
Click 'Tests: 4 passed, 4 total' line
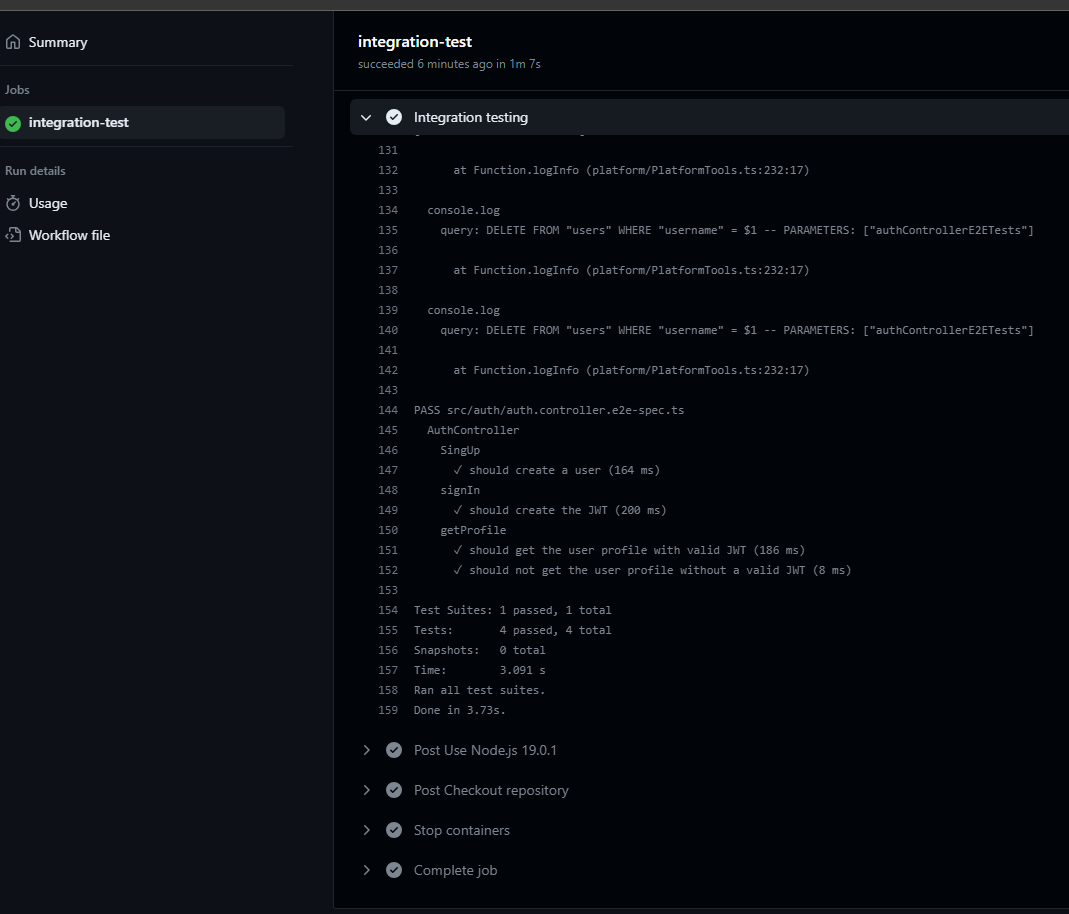[x=513, y=630]
